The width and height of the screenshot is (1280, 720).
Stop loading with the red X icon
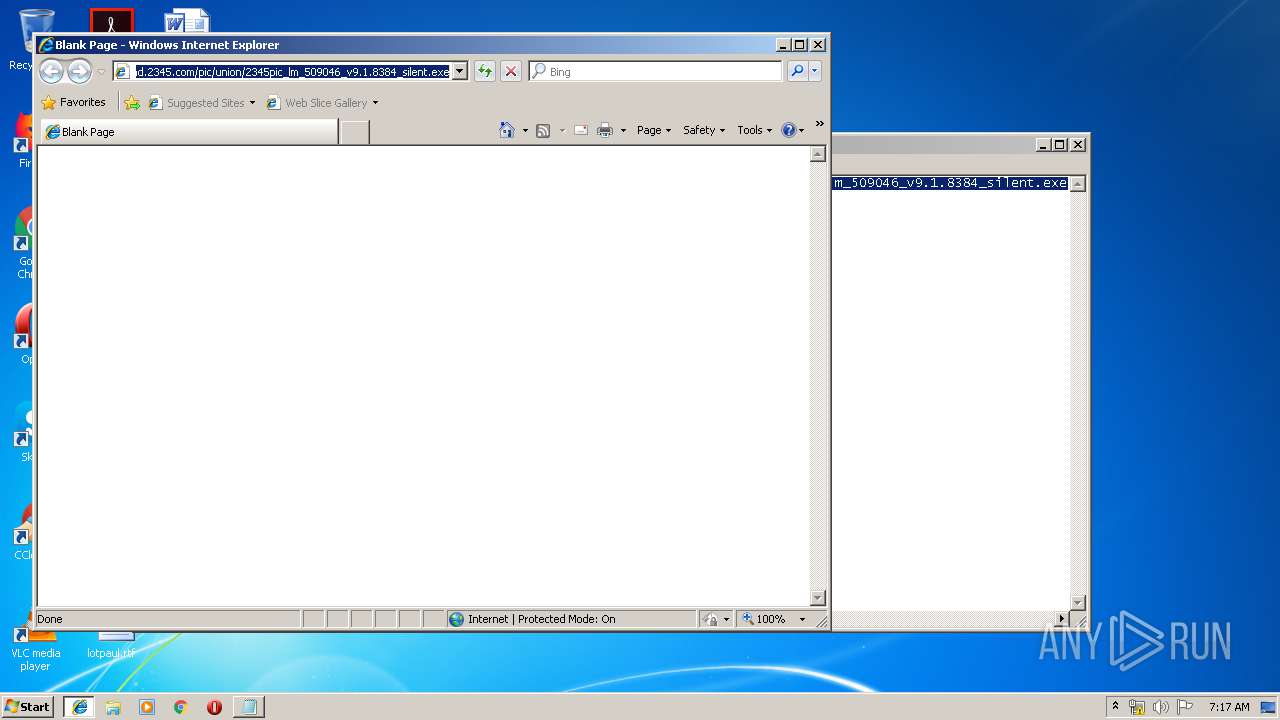click(x=511, y=72)
